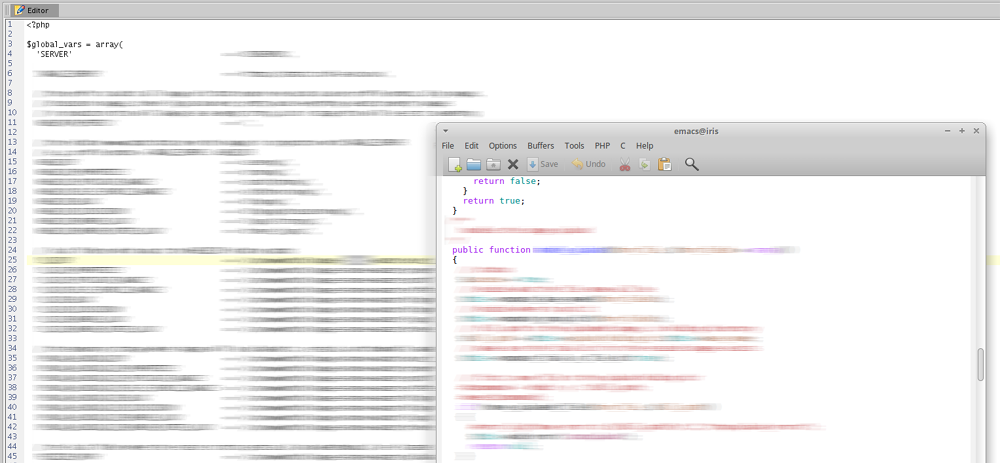Click the New file icon in emacs toolbar
Viewport: 1000px width, 463px height.
(455, 165)
